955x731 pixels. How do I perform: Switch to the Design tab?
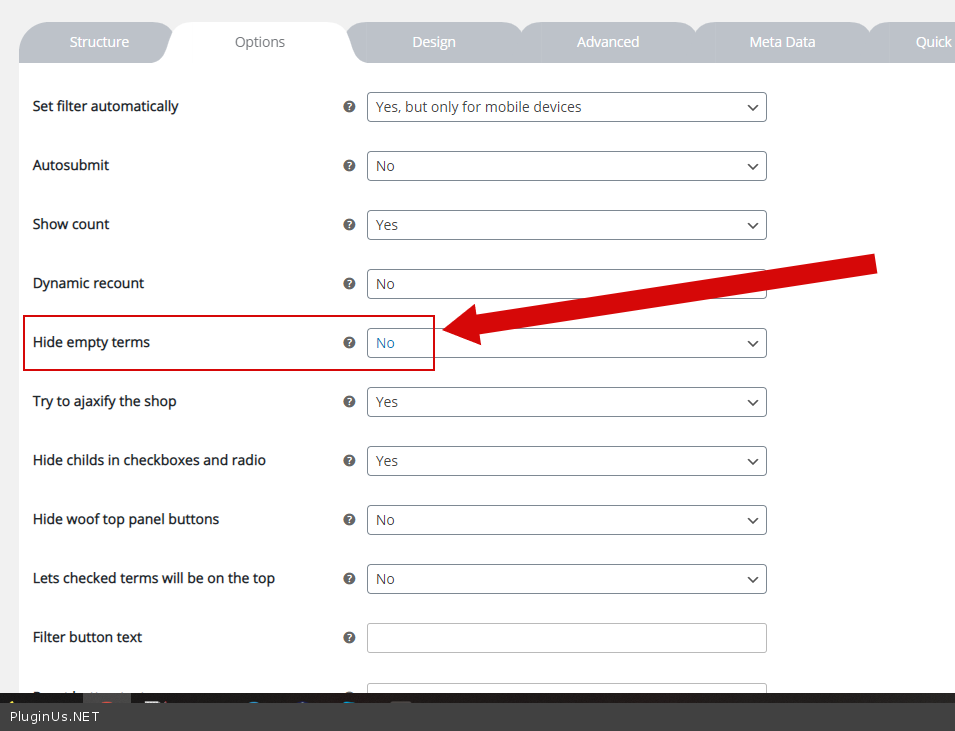click(434, 42)
